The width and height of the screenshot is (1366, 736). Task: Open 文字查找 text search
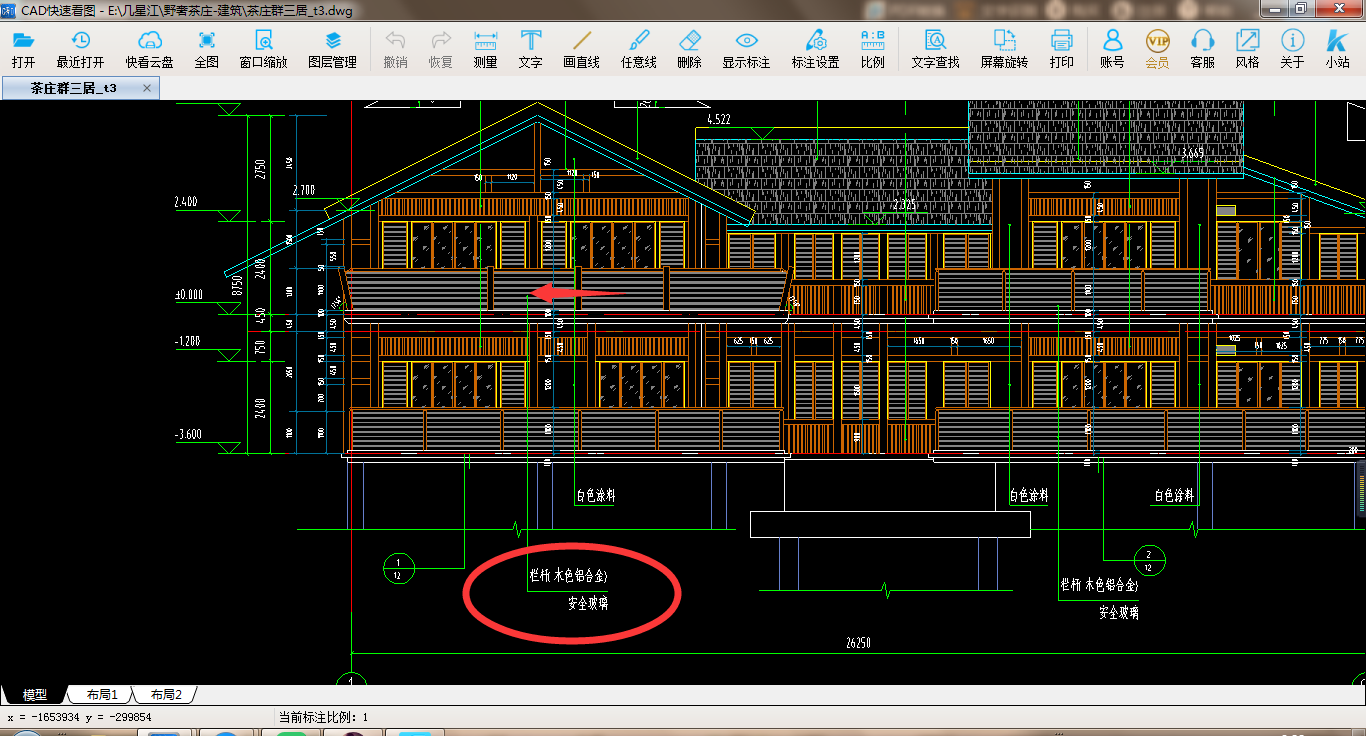[936, 49]
